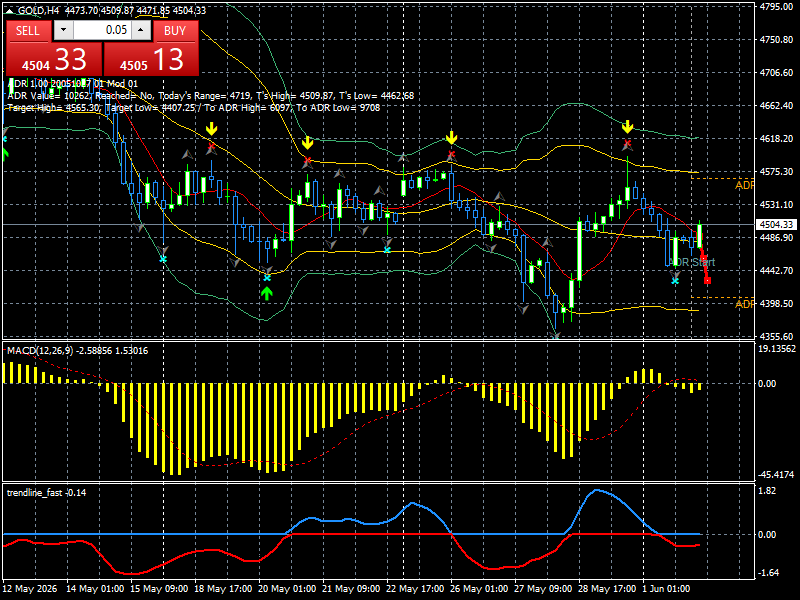Image resolution: width=800 pixels, height=600 pixels.
Task: Click the red X marker near 26 May
Action: (x=452, y=154)
